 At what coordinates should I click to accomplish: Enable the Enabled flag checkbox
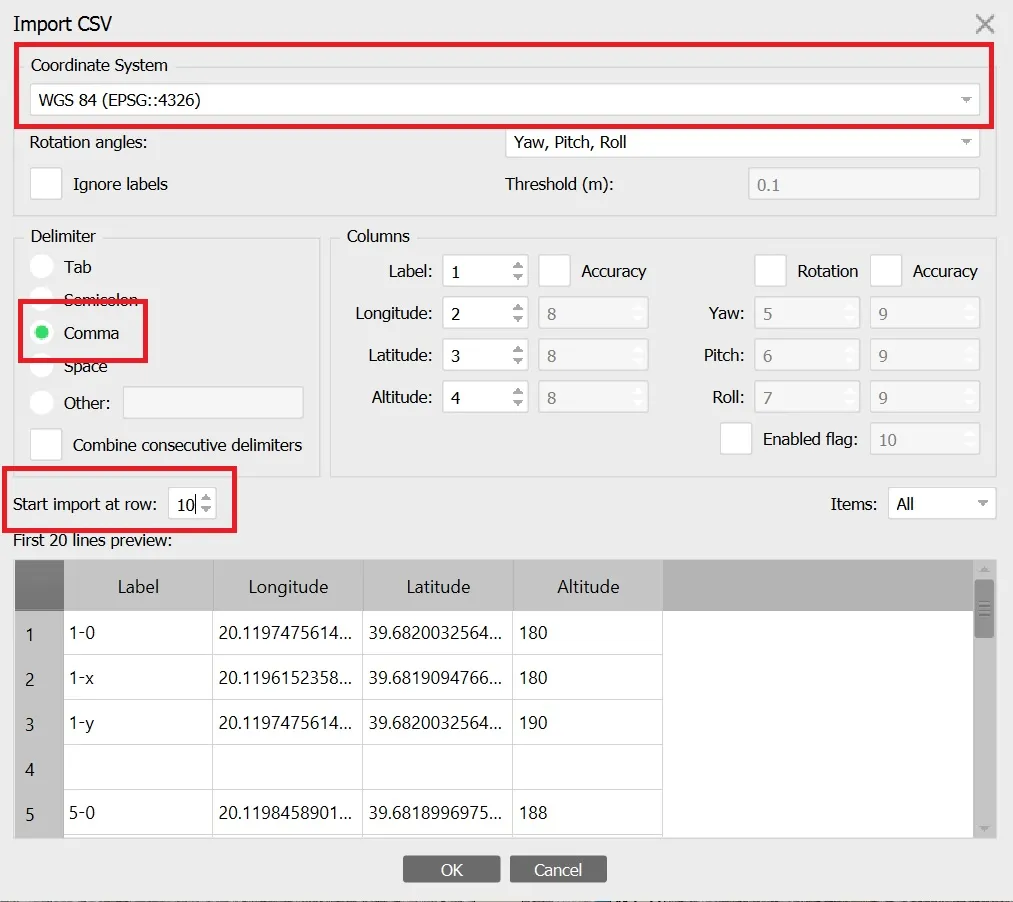click(736, 438)
